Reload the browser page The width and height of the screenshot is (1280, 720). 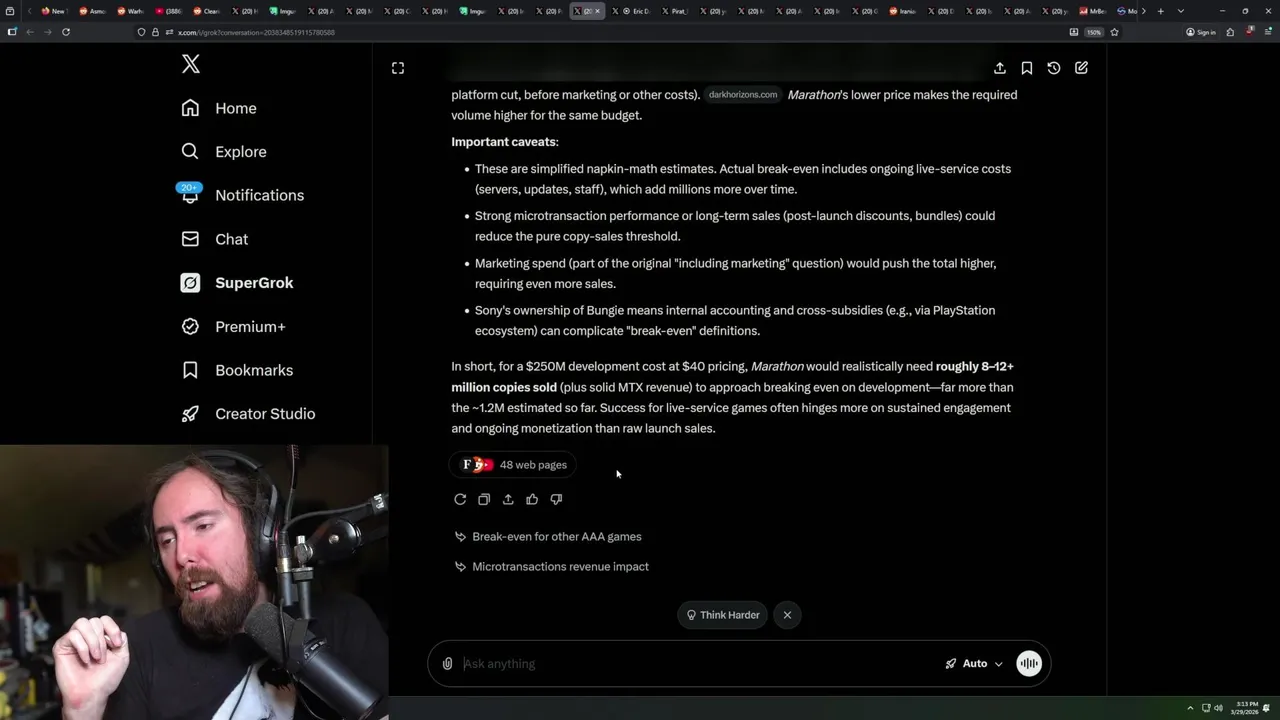coord(66,32)
